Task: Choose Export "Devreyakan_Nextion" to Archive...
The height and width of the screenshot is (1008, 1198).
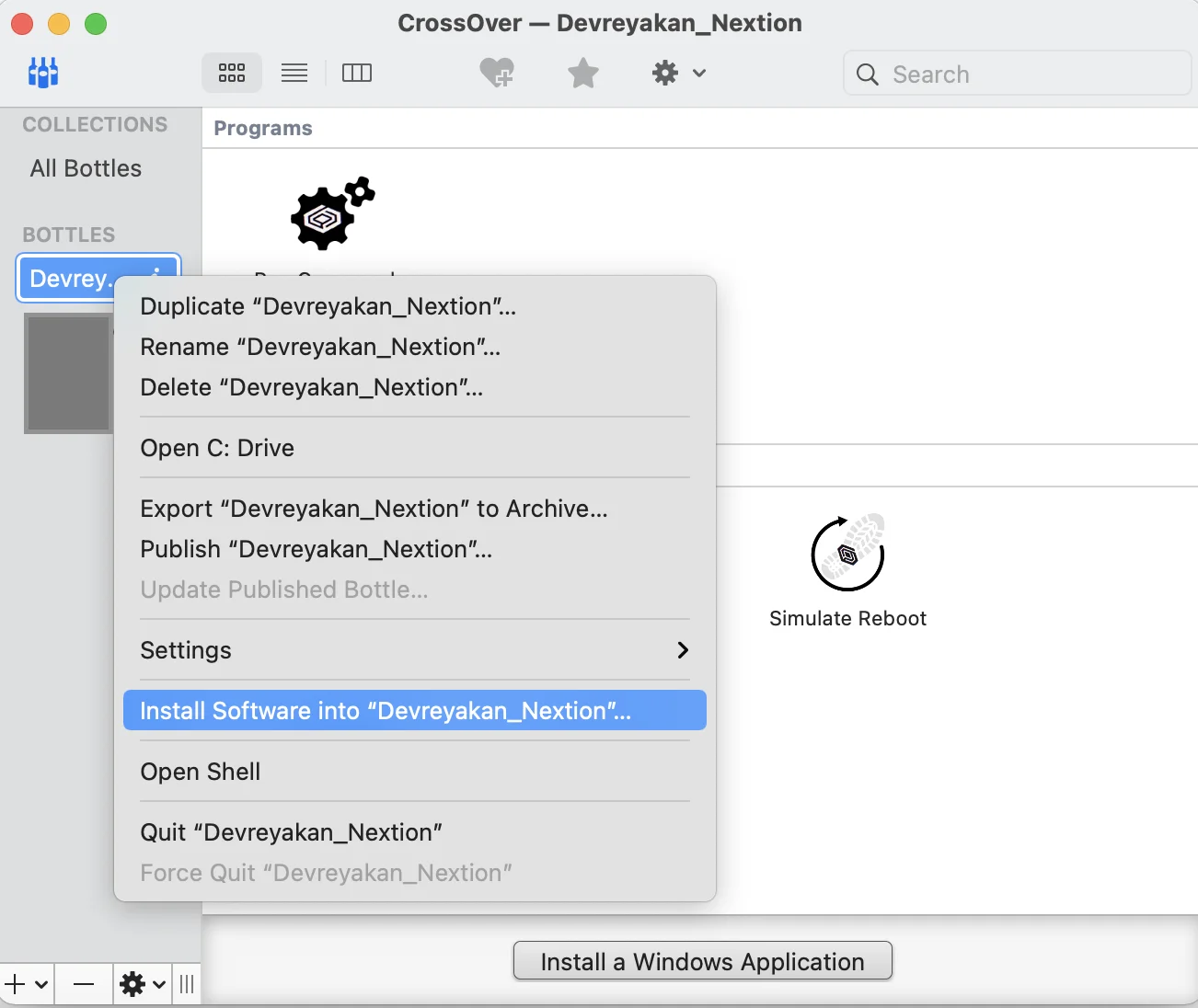Action: click(x=415, y=509)
